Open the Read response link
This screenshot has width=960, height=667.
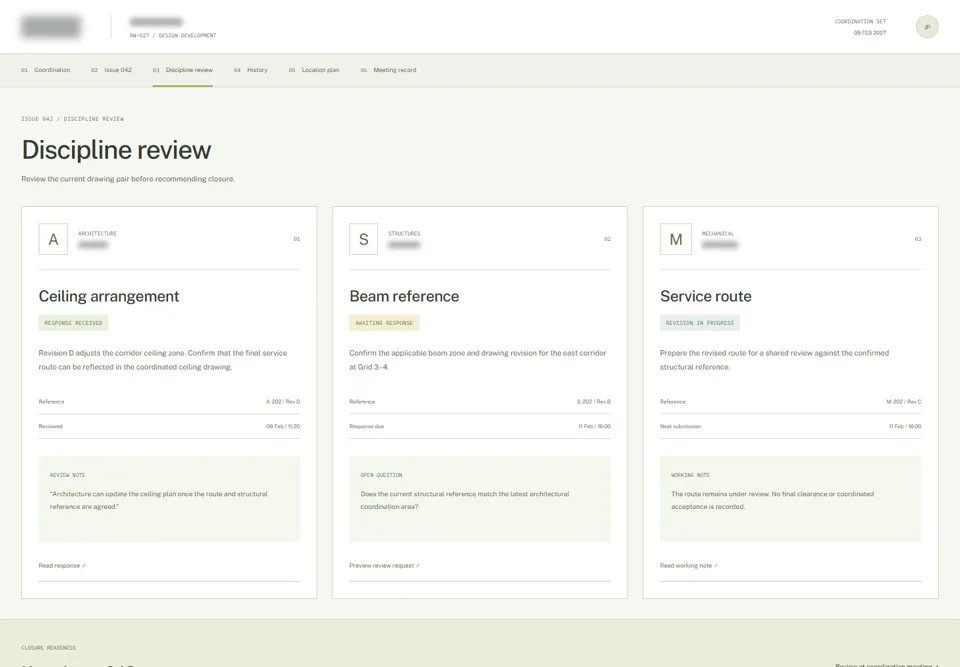tap(62, 565)
